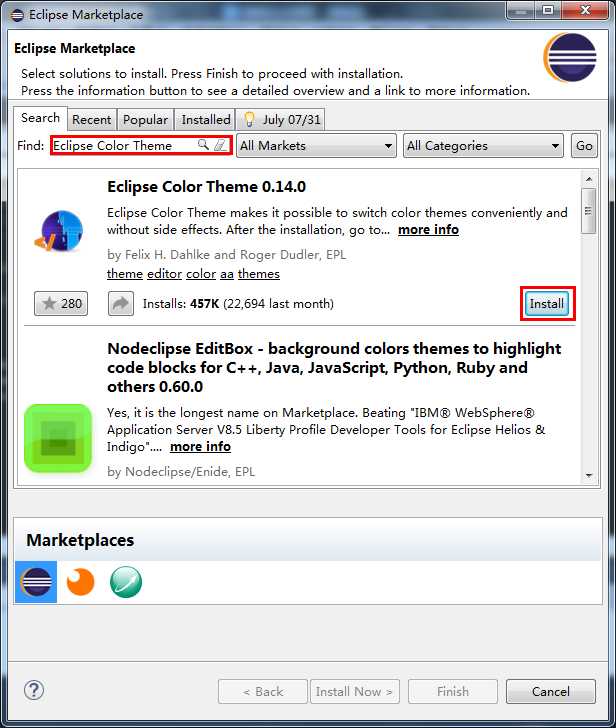Switch to the Popular tab
The image size is (616, 728).
(145, 120)
